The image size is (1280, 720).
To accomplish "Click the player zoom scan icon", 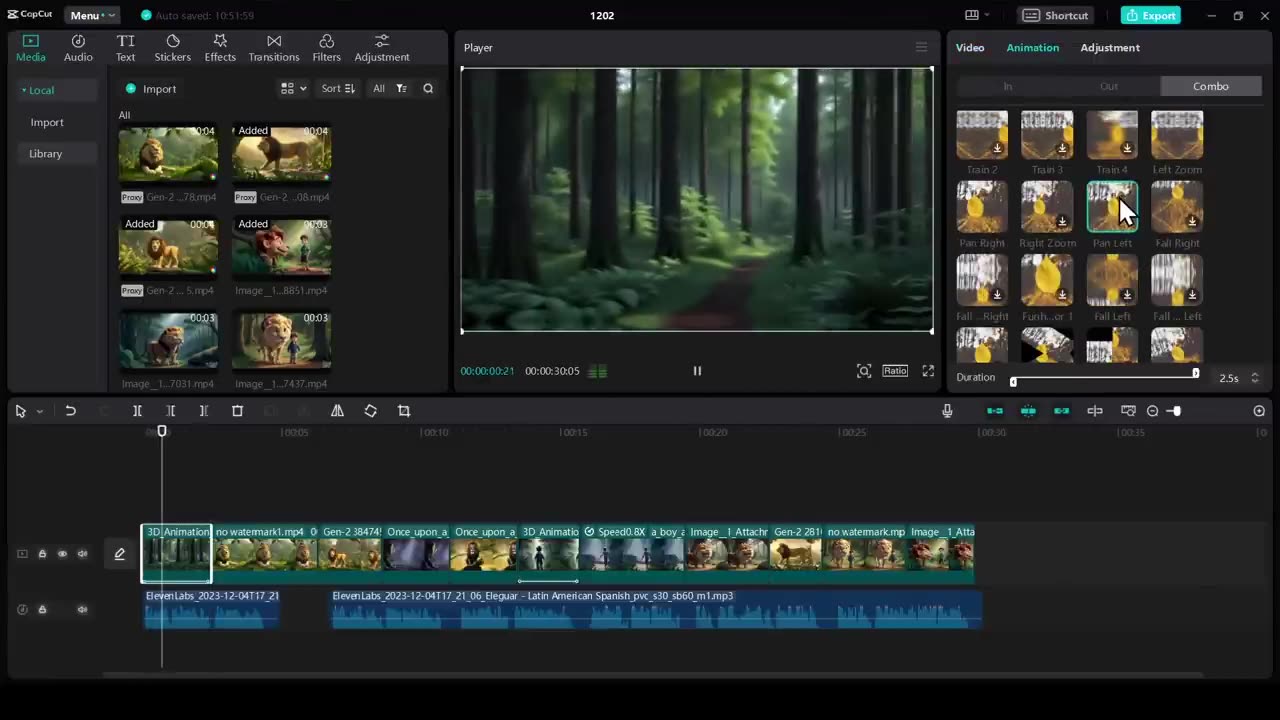I will click(864, 371).
